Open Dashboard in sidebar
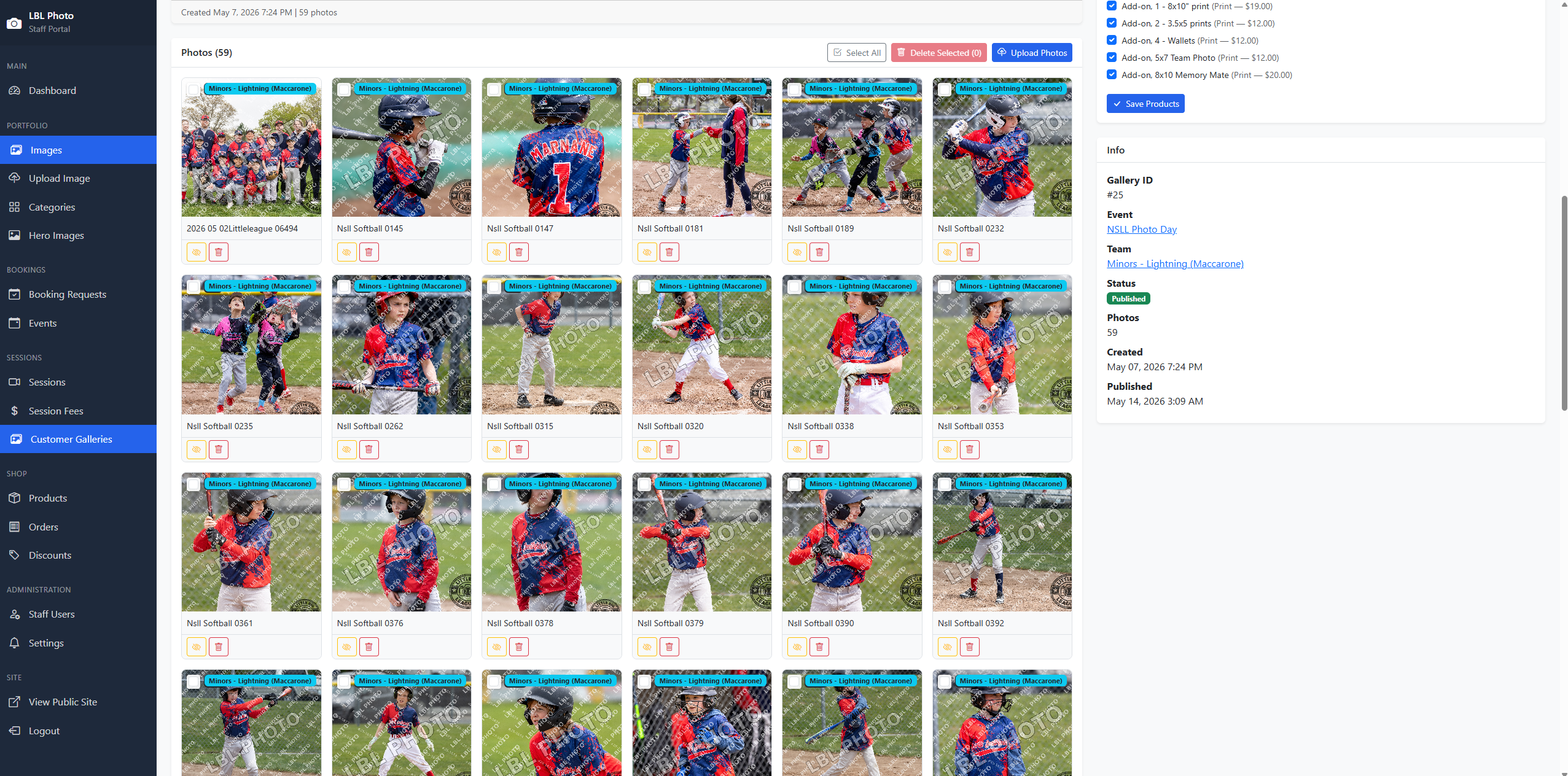This screenshot has width=1568, height=776. click(x=78, y=91)
